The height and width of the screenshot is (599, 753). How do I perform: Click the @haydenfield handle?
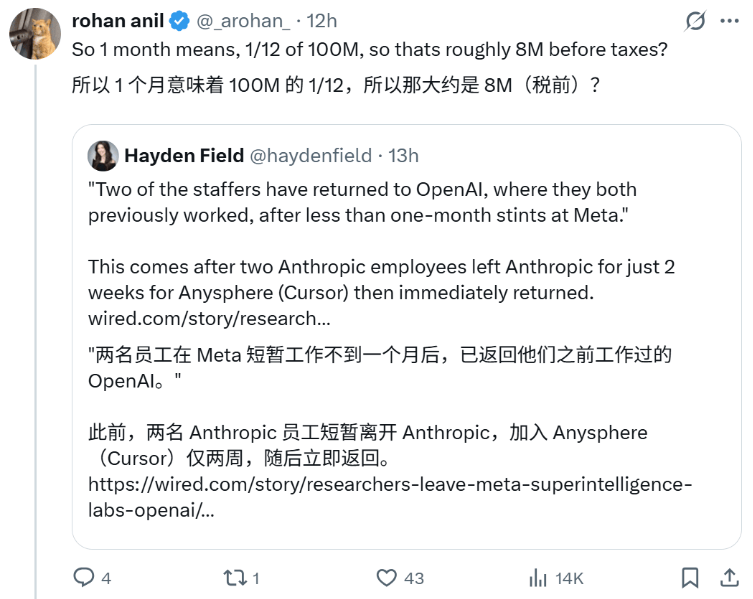point(310,155)
